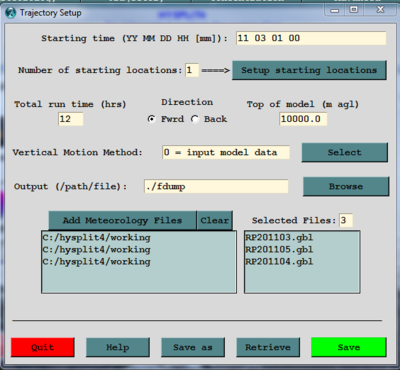Clear the meteorology files list

click(215, 220)
